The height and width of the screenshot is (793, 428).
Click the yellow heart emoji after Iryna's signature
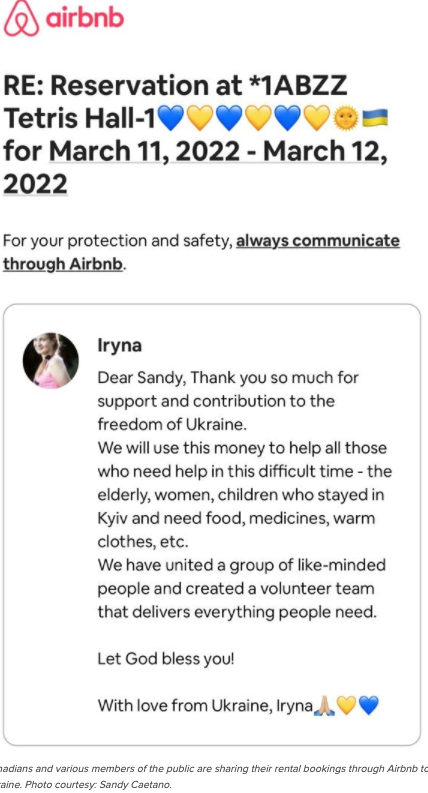[347, 705]
